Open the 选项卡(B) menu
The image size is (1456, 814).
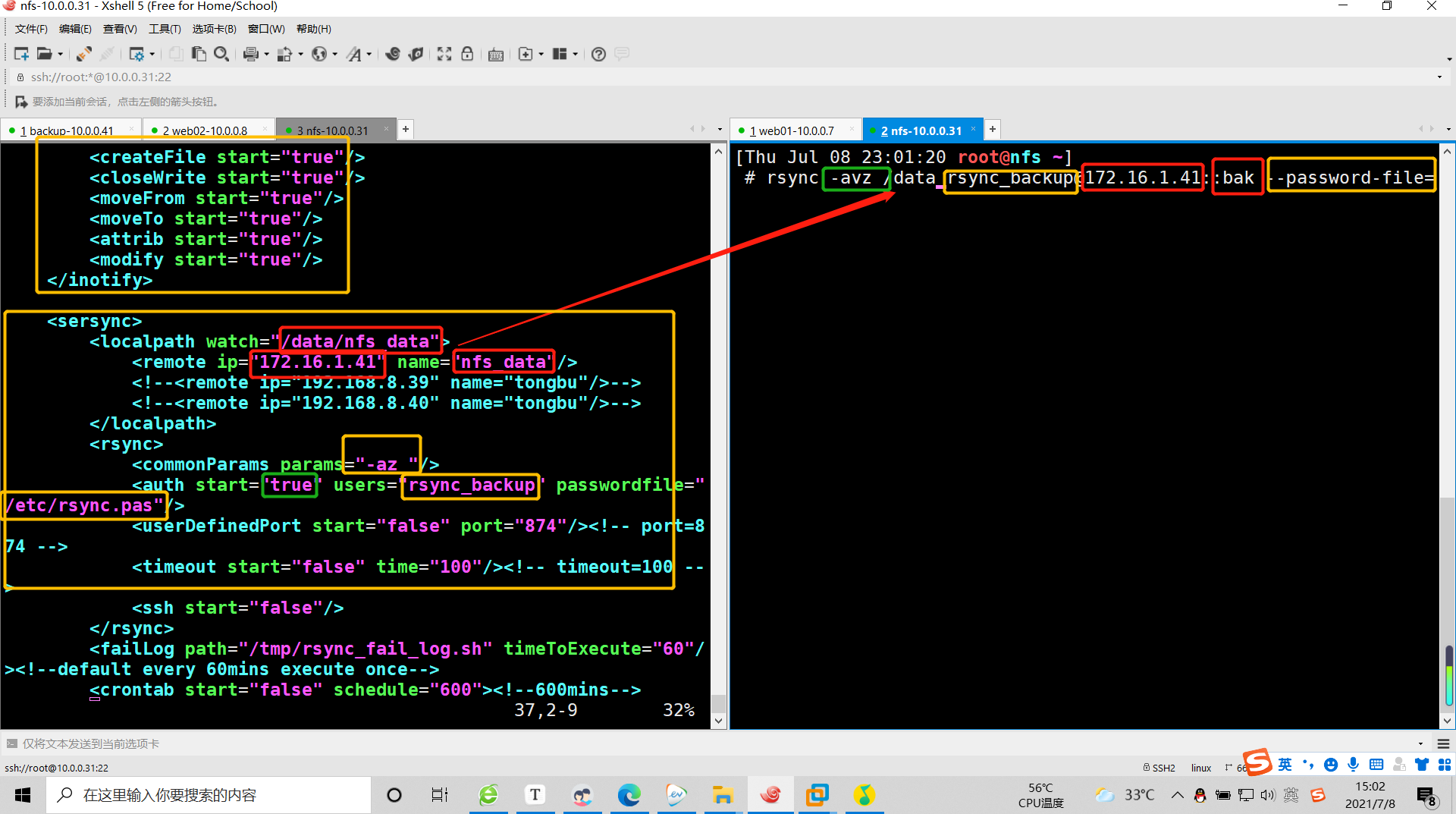tap(214, 29)
